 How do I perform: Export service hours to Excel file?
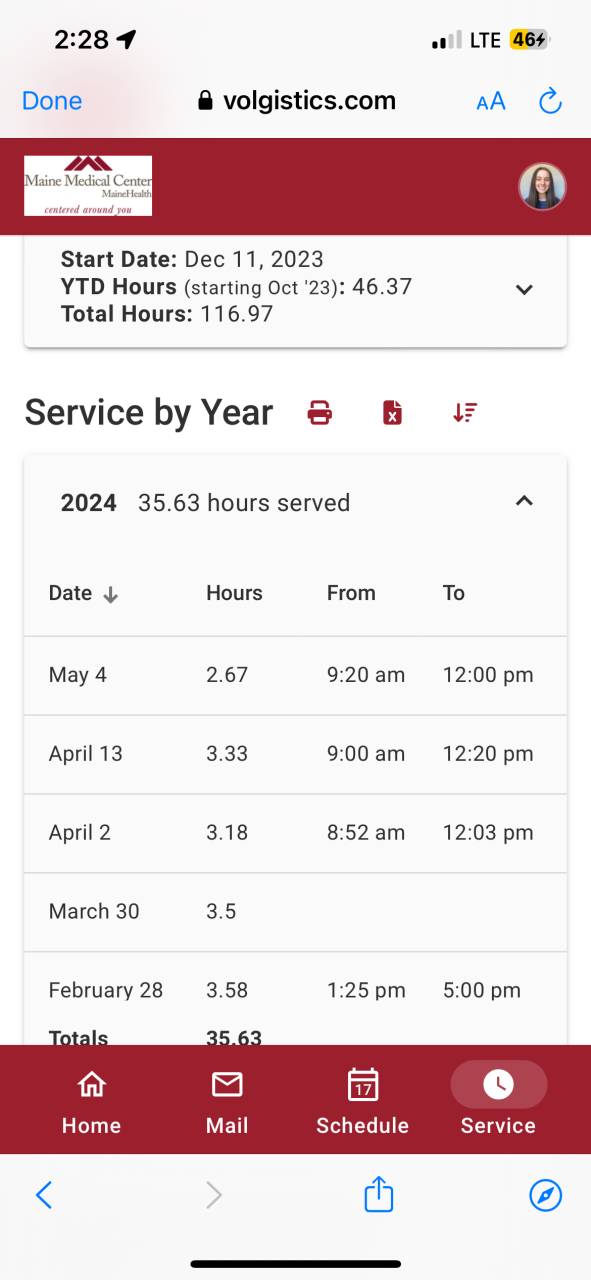392,412
